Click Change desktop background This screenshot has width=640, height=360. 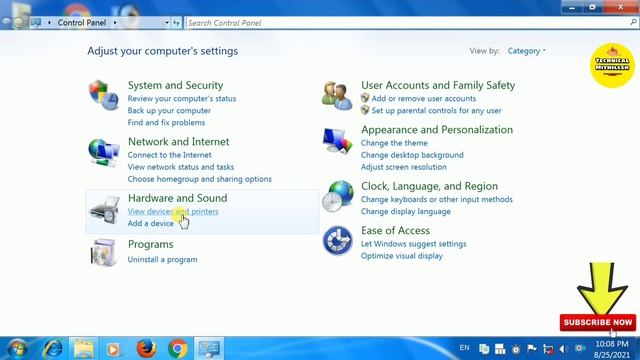tap(412, 155)
